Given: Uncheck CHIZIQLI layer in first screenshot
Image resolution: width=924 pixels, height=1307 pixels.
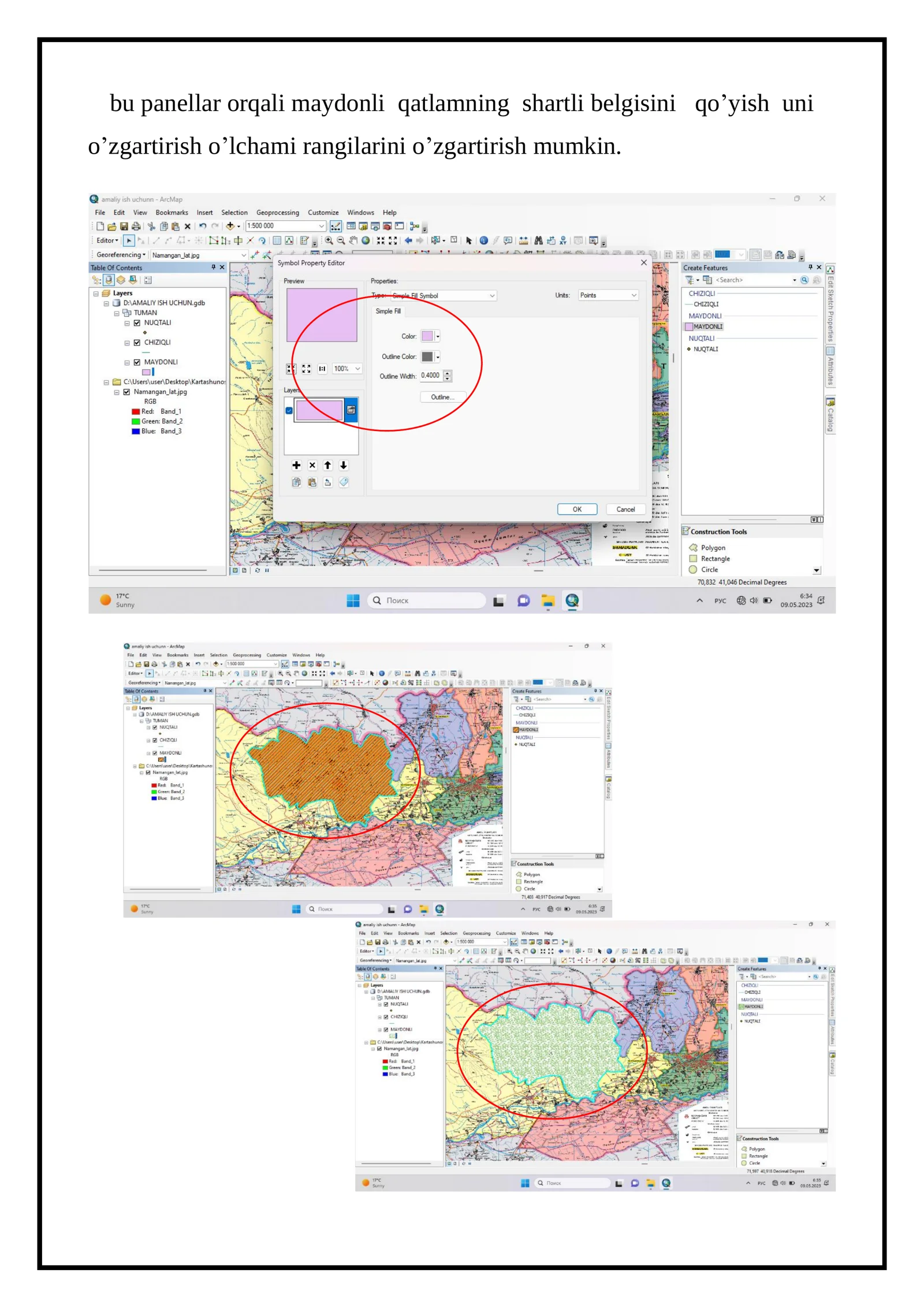Looking at the screenshot, I should point(137,343).
